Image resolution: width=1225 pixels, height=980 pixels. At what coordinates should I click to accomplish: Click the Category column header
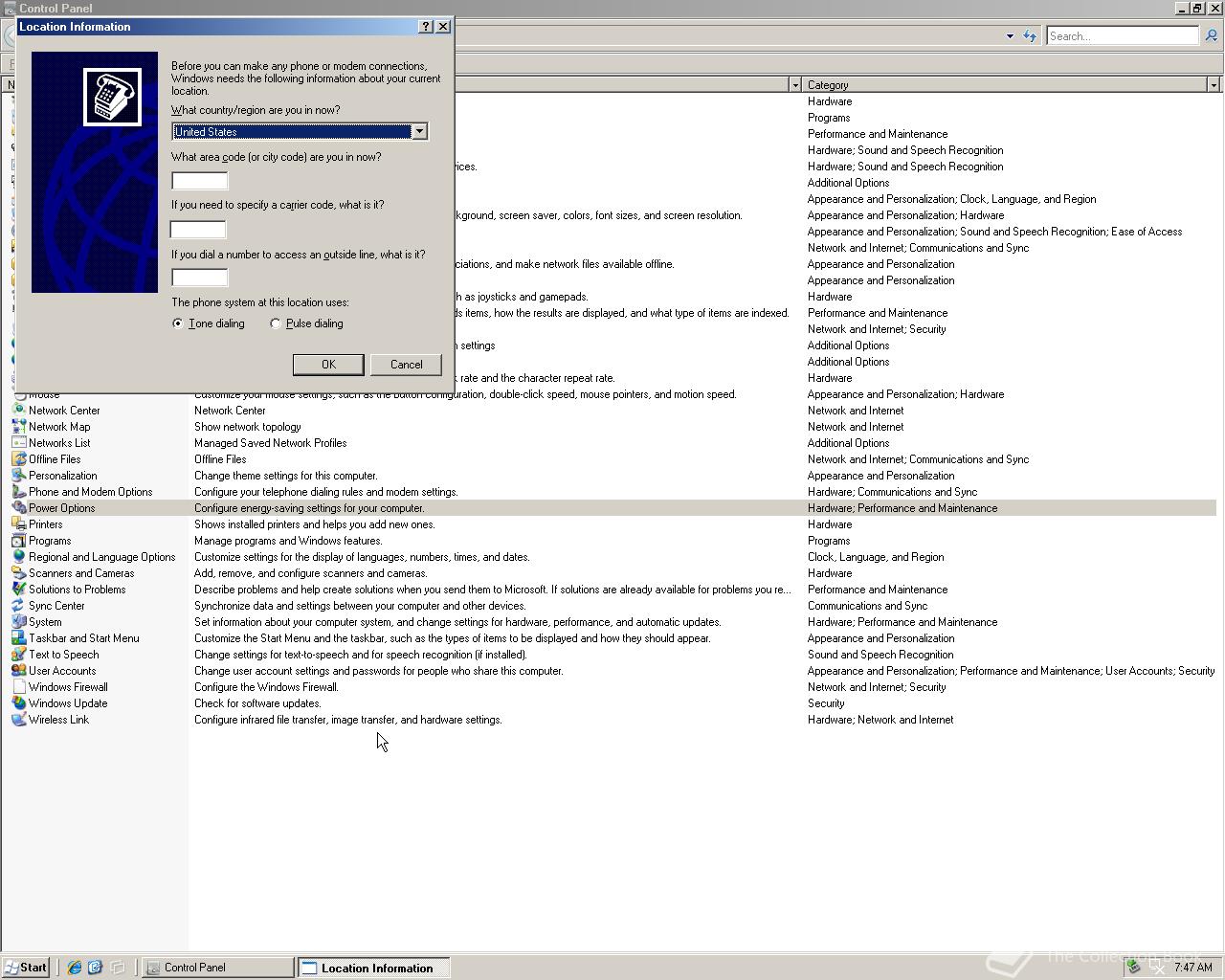click(1005, 85)
